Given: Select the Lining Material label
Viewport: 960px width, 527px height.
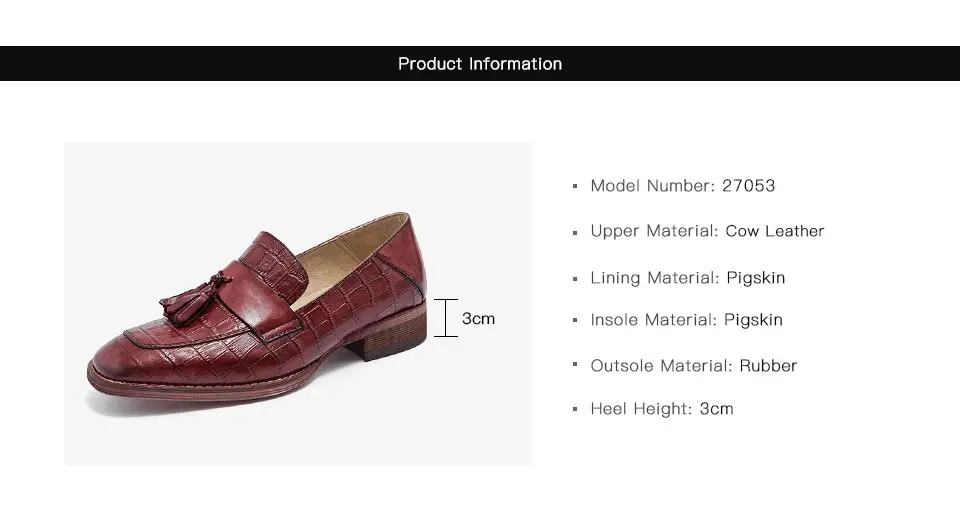Looking at the screenshot, I should (654, 278).
